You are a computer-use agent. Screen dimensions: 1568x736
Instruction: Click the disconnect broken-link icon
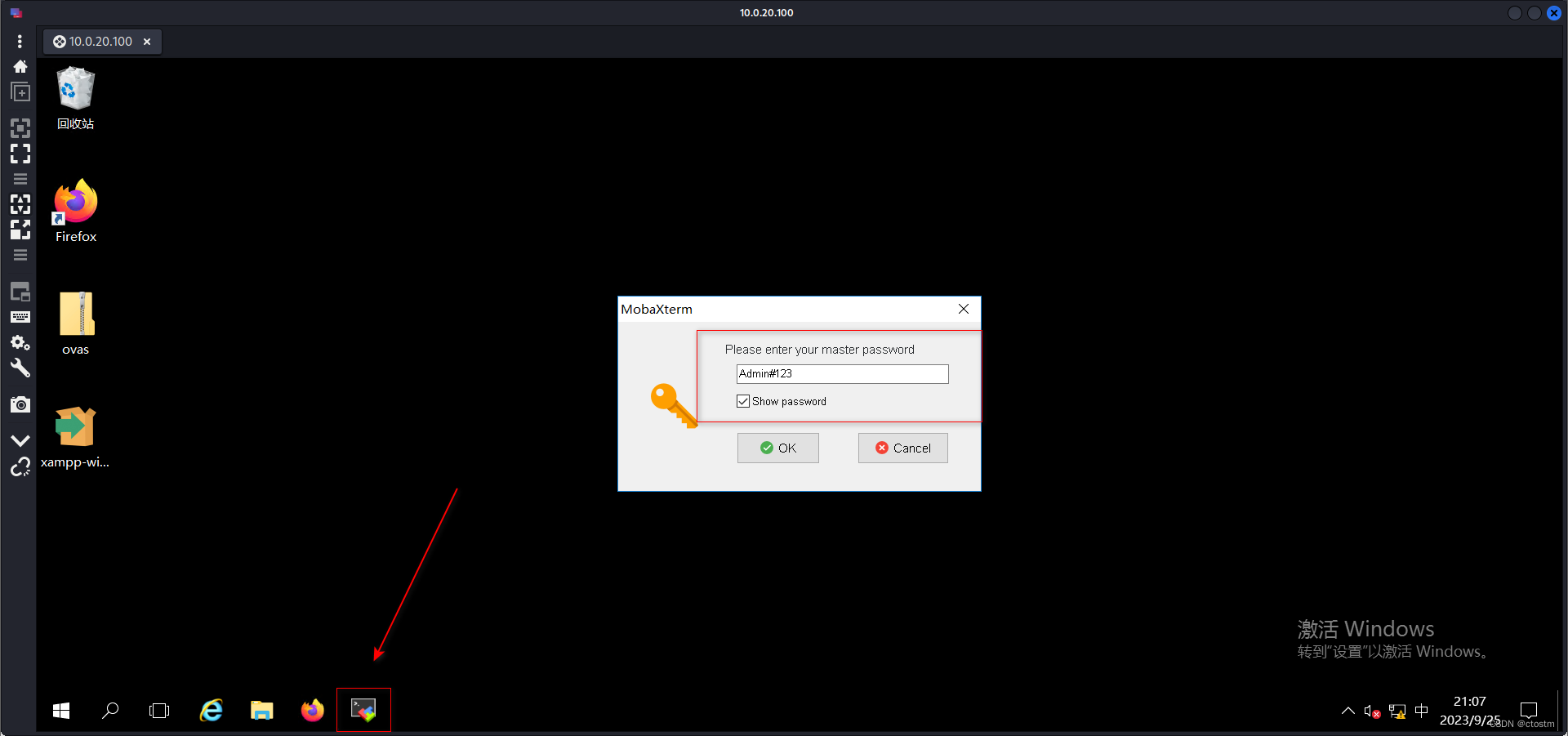pos(20,467)
